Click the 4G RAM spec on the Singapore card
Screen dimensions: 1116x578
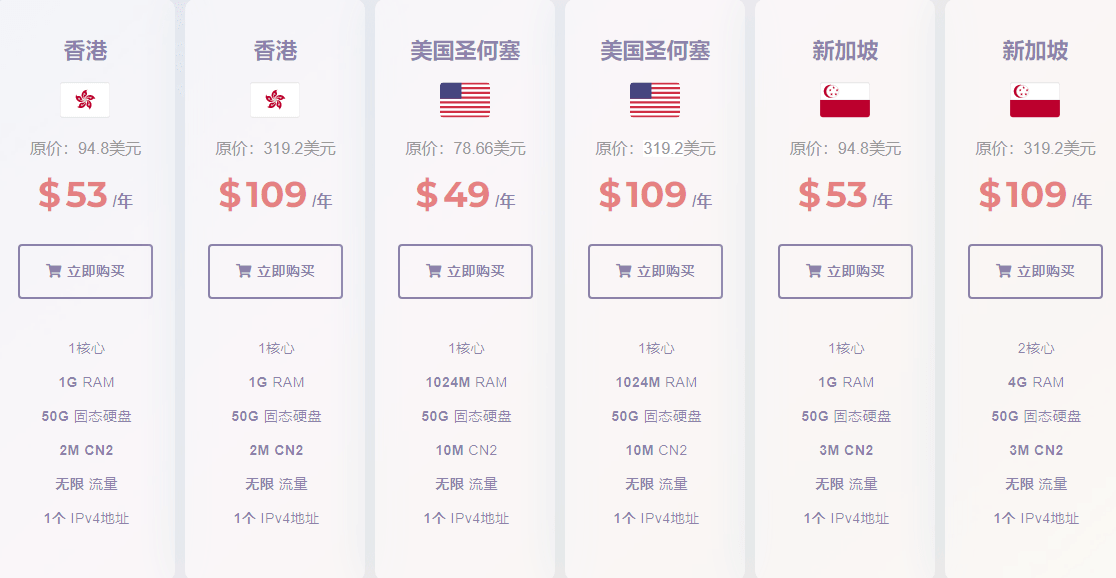click(1036, 382)
